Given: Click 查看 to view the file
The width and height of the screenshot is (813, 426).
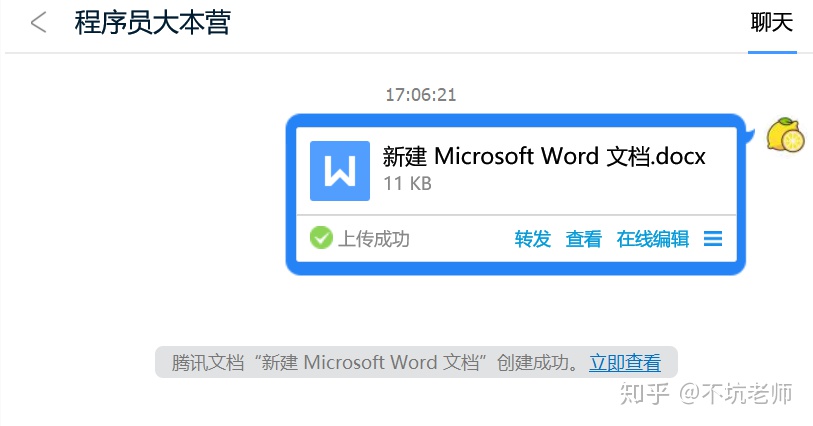Looking at the screenshot, I should pos(583,239).
